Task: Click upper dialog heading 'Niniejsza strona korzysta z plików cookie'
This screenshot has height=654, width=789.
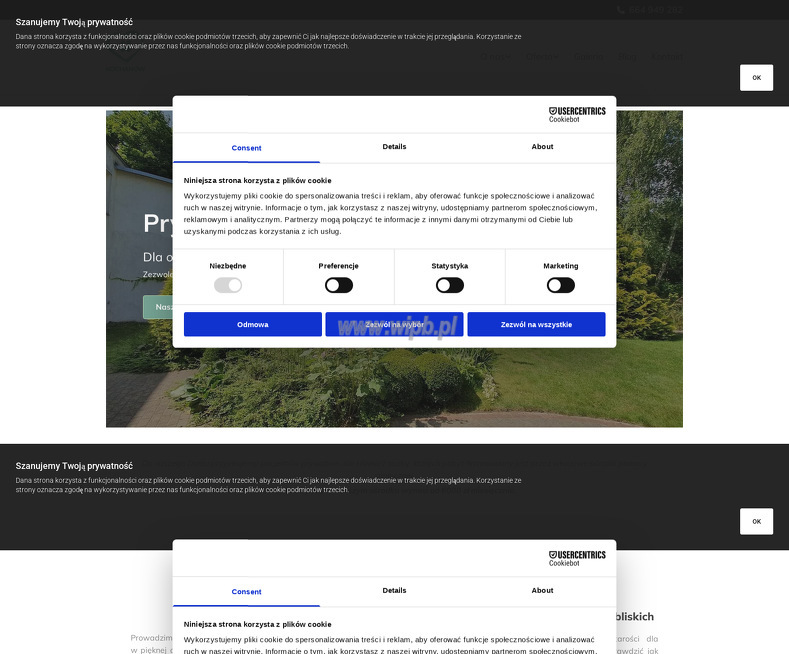Action: [x=257, y=181]
